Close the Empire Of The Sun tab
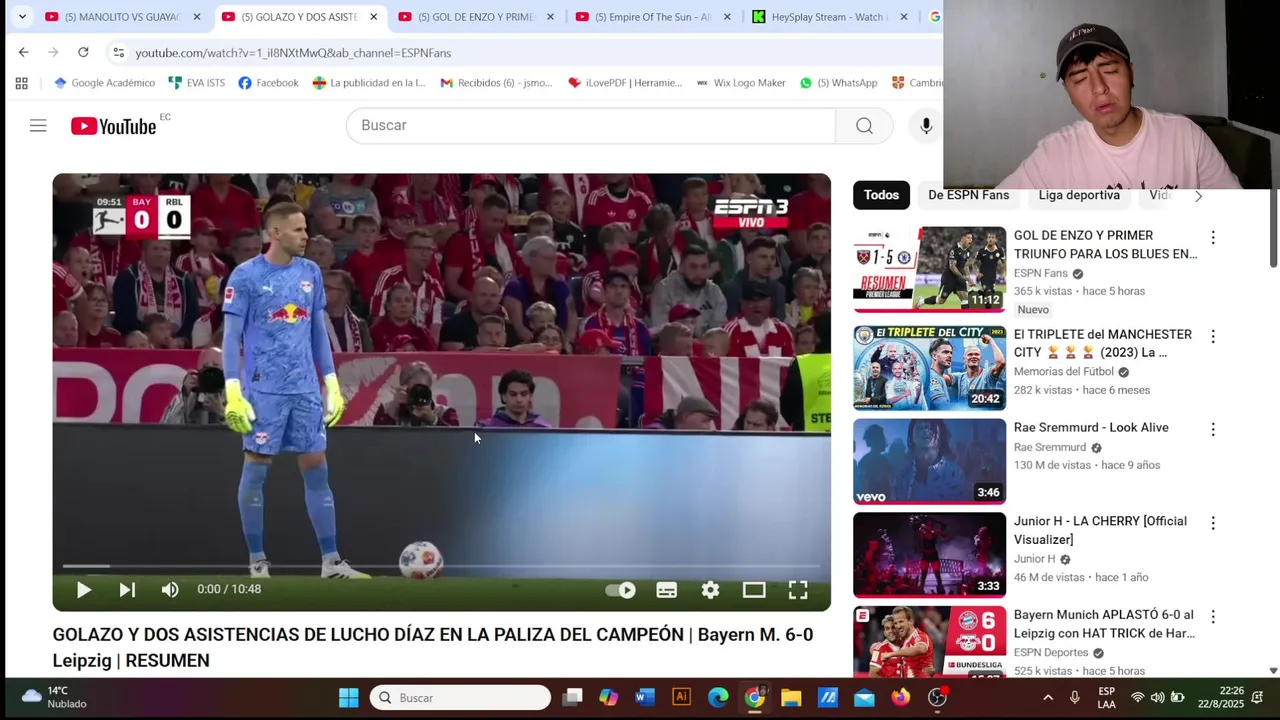 tap(727, 17)
